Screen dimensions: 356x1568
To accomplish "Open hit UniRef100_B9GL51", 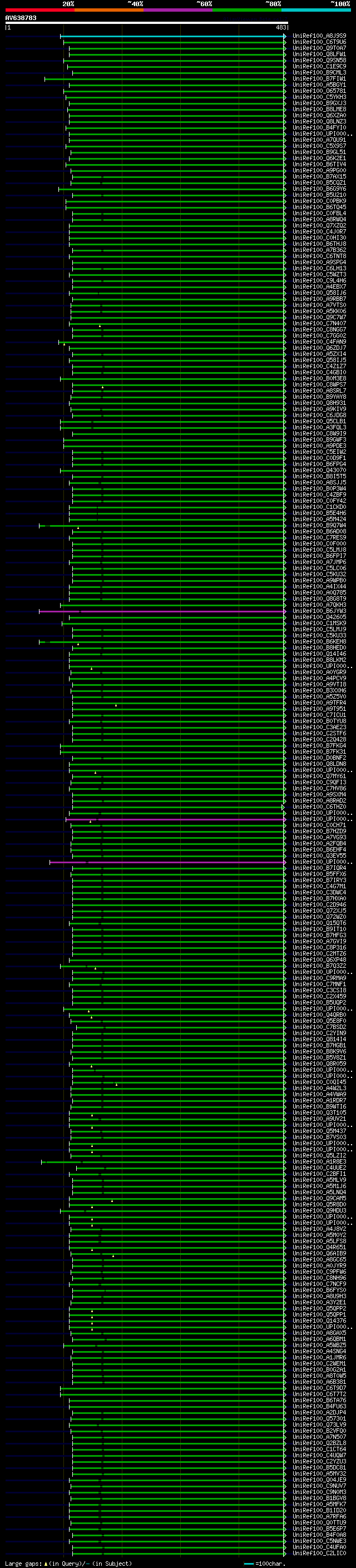I will pyautogui.click(x=319, y=152).
